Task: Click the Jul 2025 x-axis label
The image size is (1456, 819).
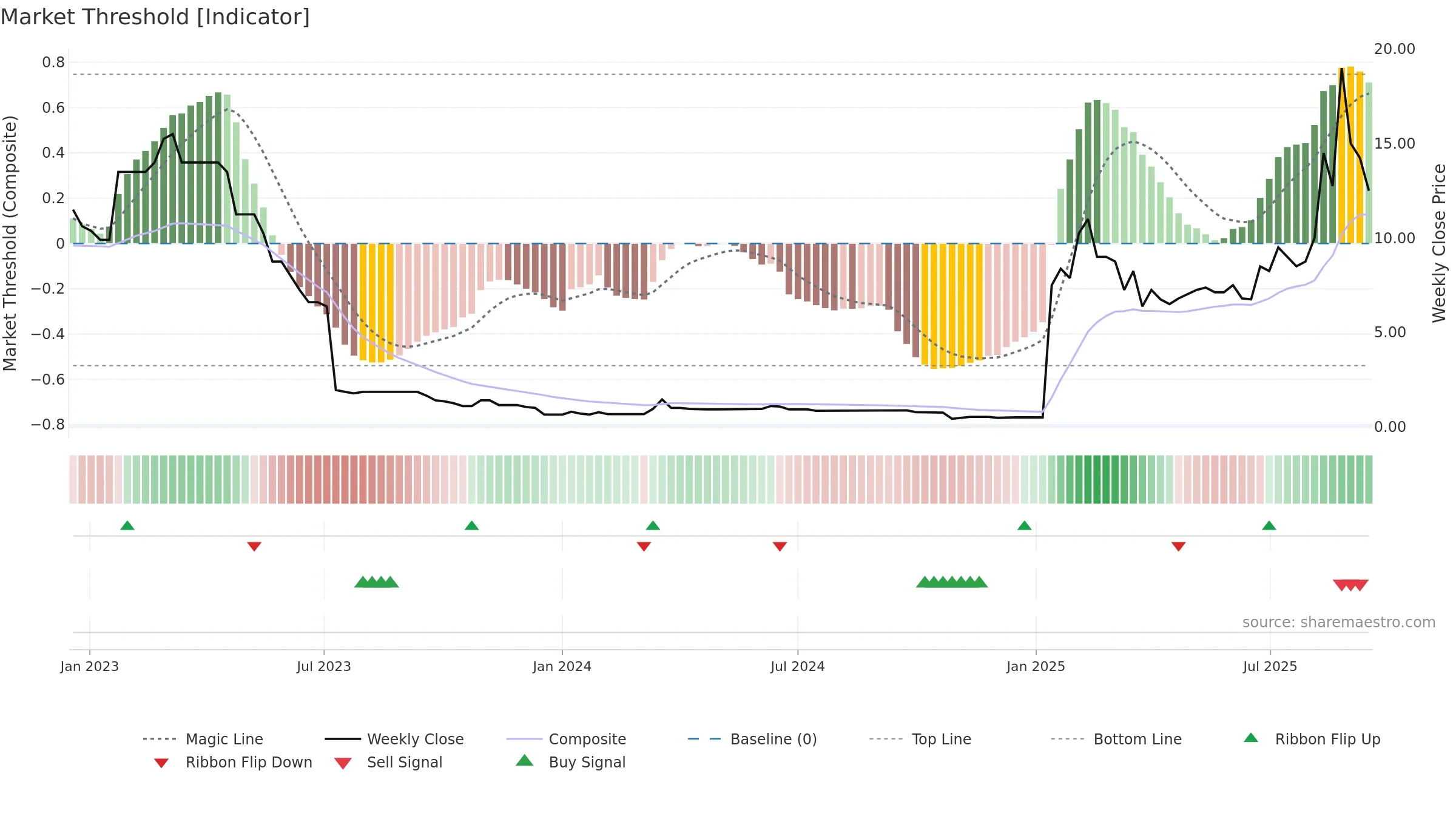Action: (1270, 666)
